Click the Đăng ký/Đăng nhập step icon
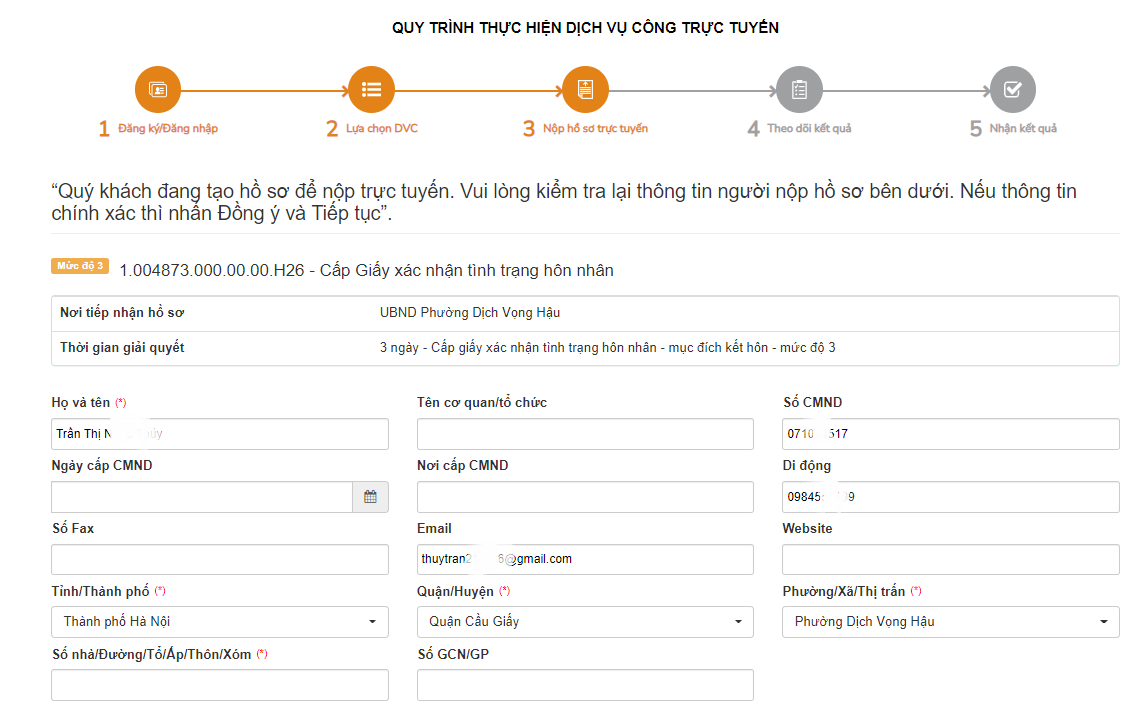 157,90
